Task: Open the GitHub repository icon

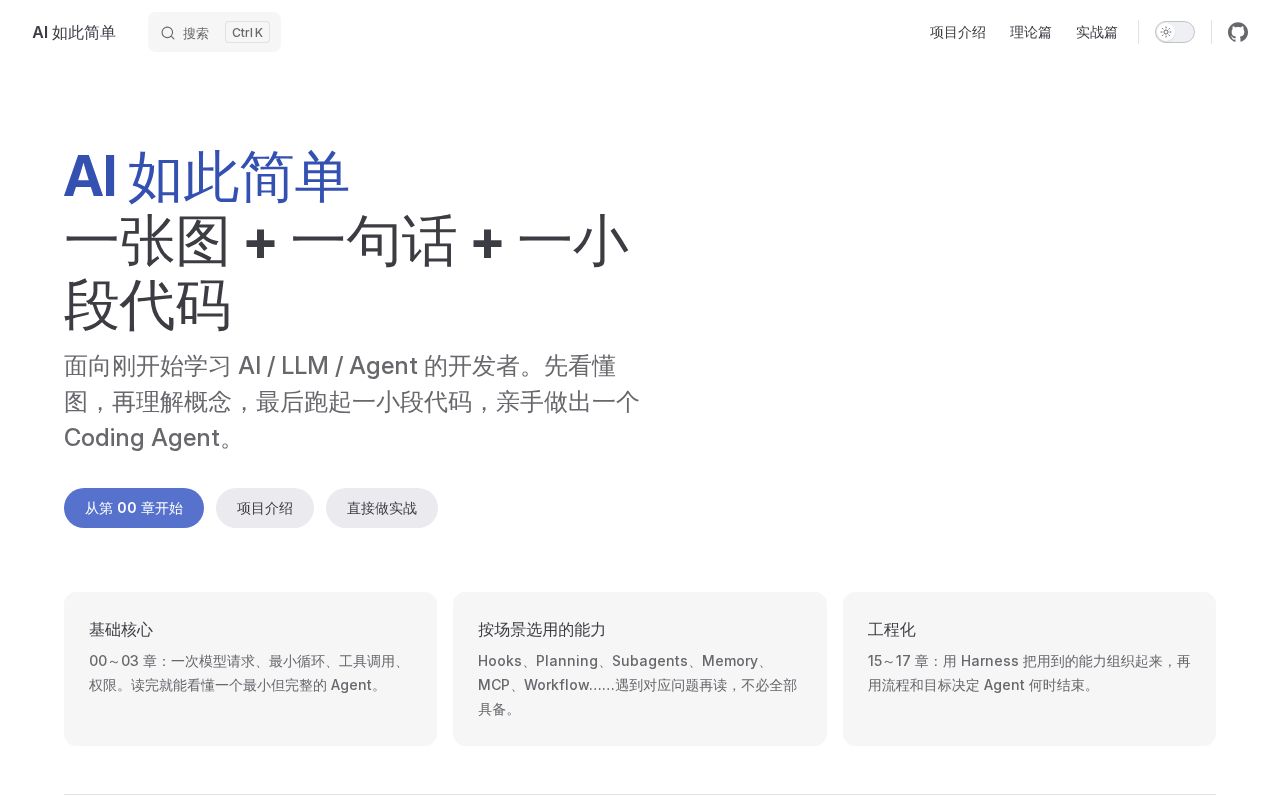Action: 1238,32
